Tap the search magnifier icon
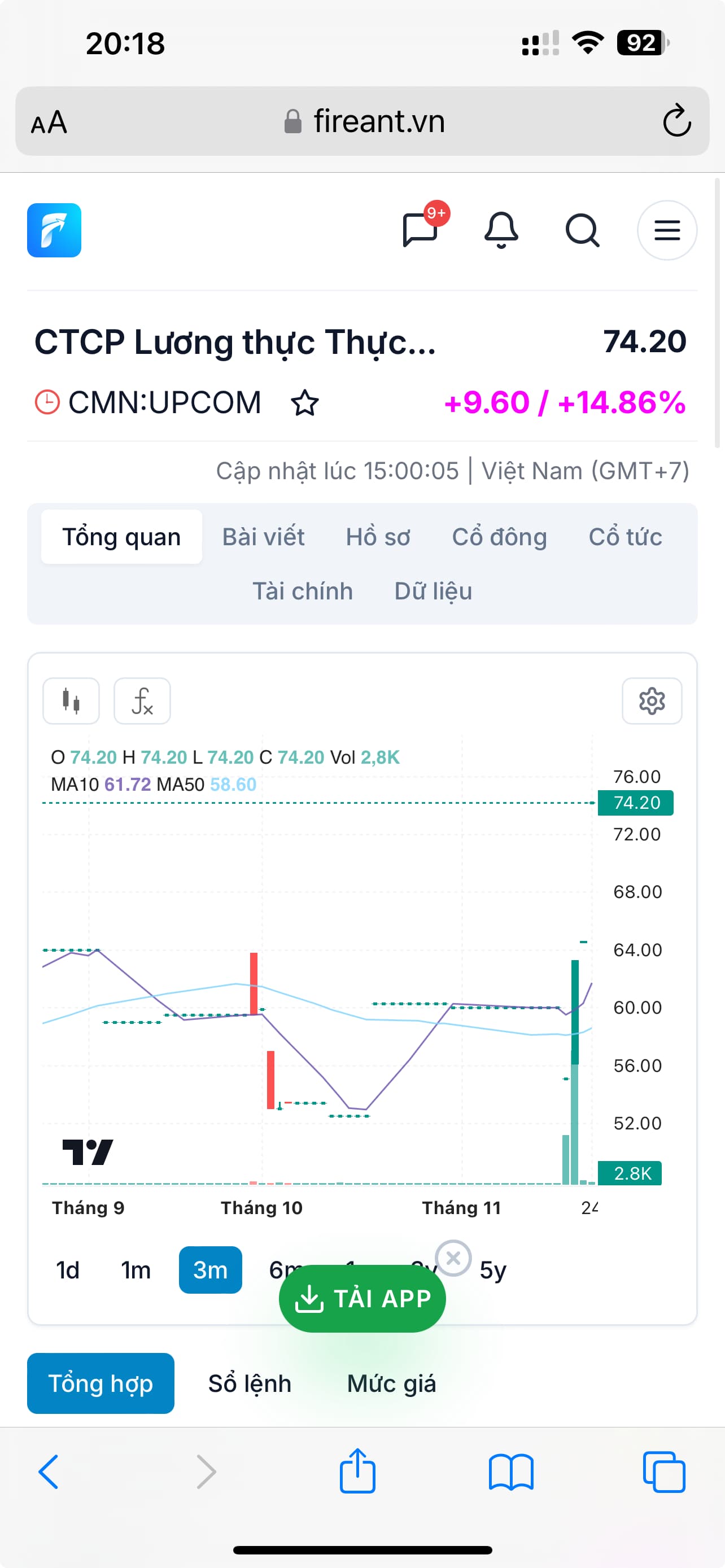 tap(582, 230)
